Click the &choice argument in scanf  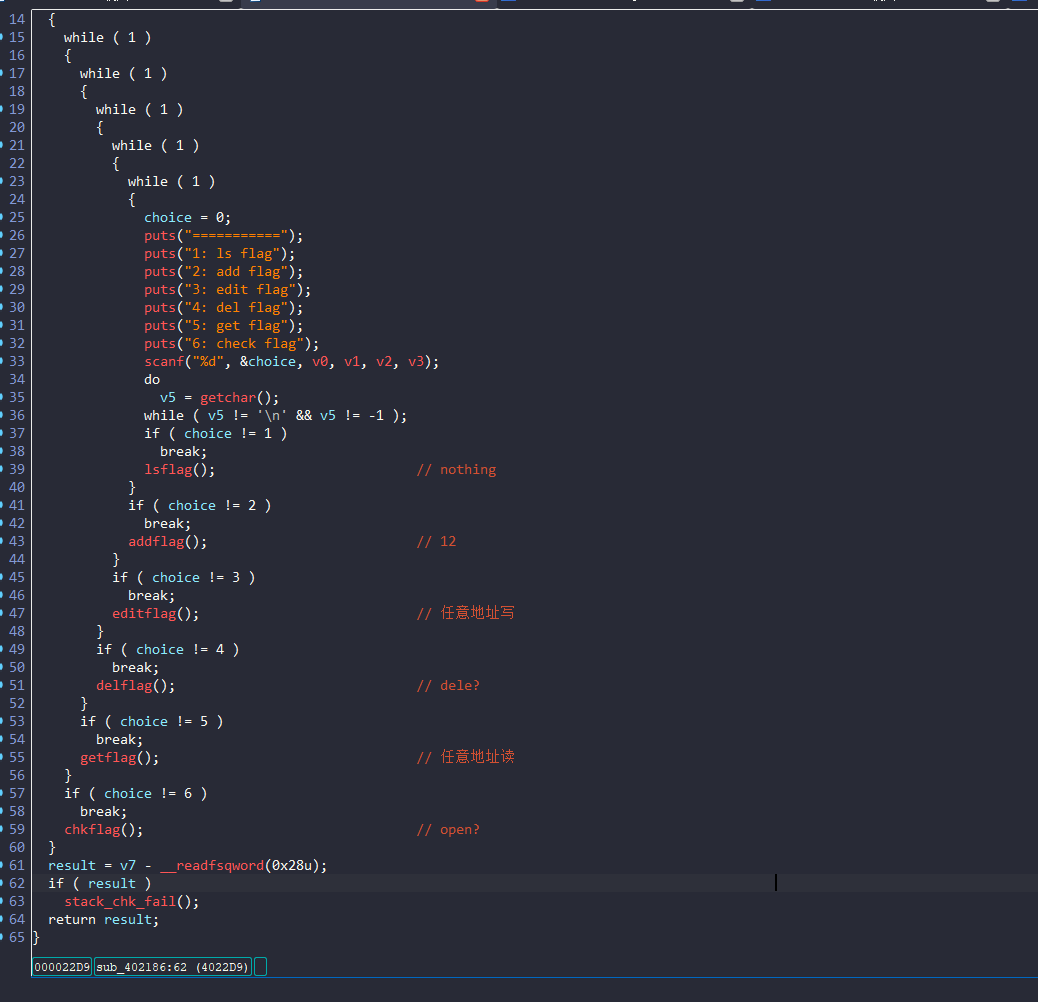pos(267,361)
